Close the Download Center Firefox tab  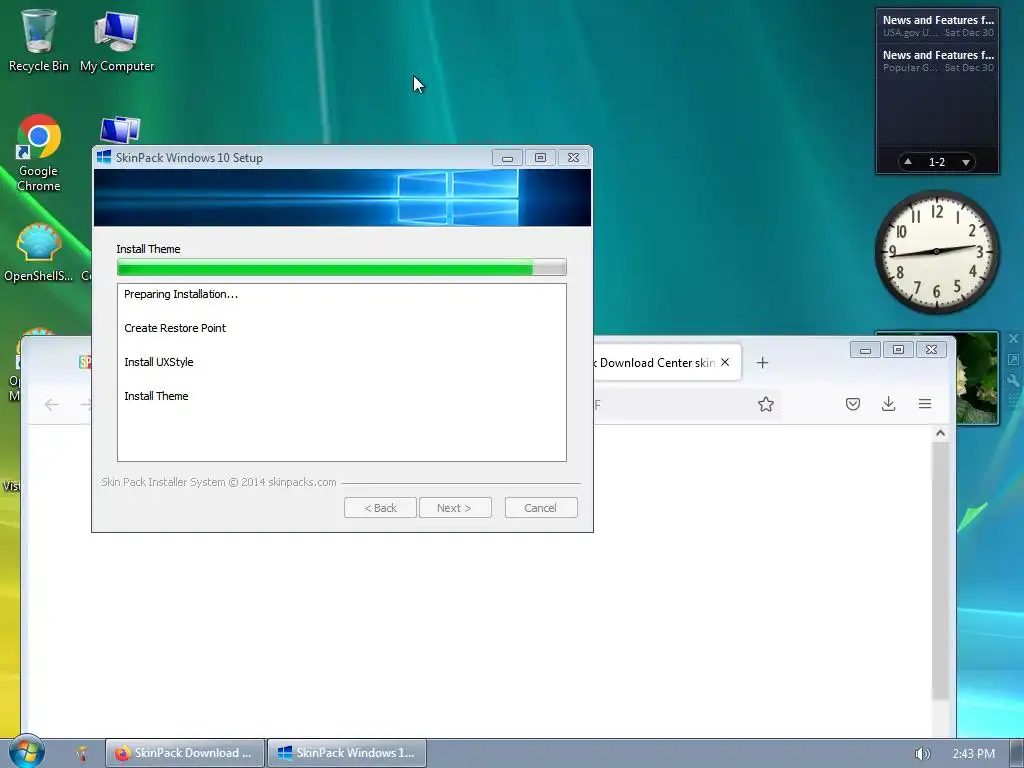pos(725,362)
